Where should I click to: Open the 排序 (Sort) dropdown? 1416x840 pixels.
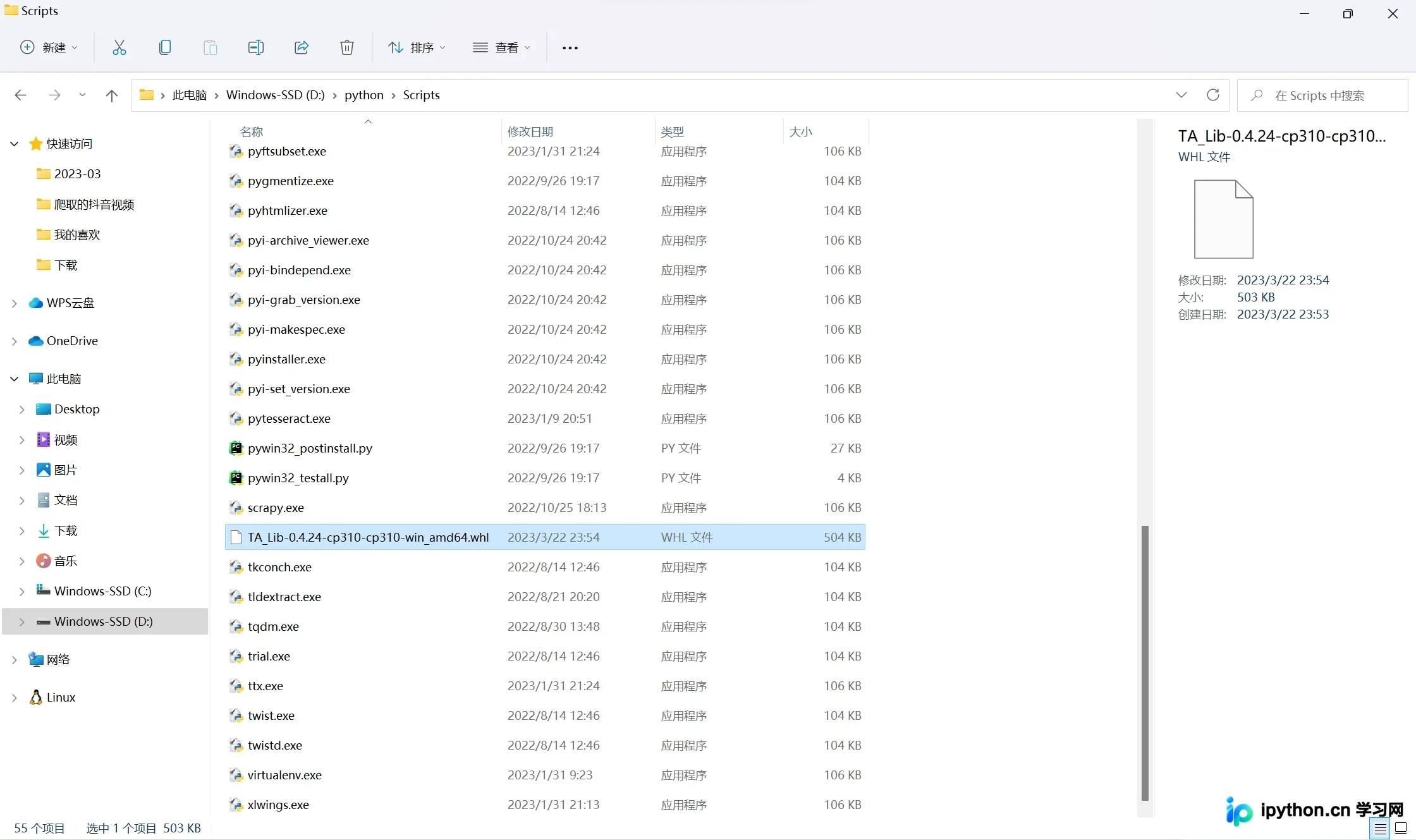pyautogui.click(x=417, y=47)
